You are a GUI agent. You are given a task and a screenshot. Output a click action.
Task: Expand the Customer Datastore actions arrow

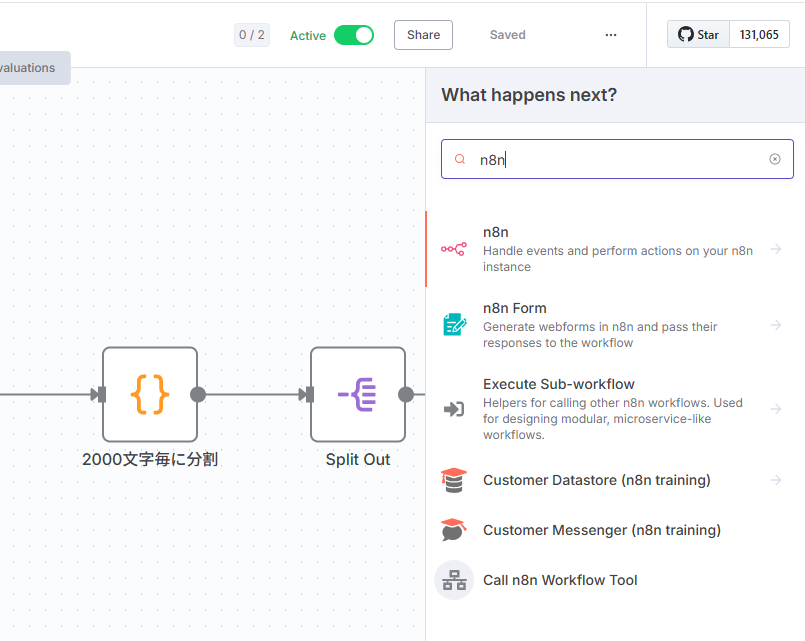776,480
